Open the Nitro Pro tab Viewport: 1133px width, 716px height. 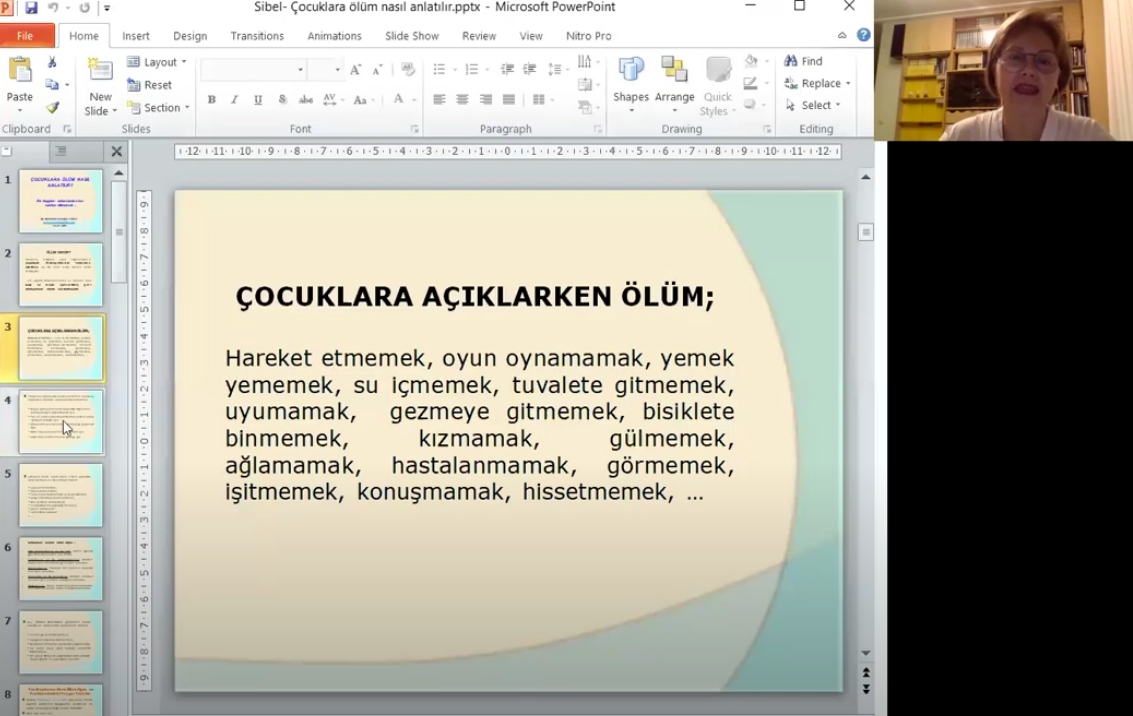point(588,35)
